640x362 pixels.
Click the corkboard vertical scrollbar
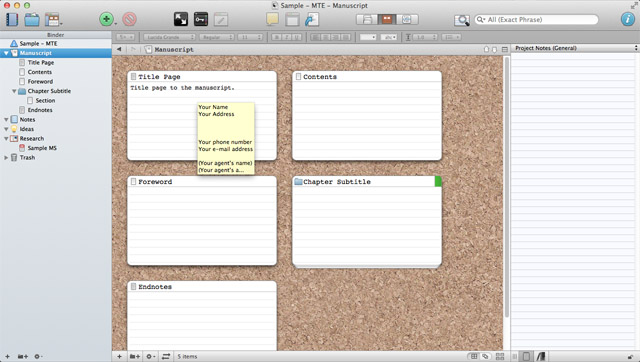click(x=507, y=187)
